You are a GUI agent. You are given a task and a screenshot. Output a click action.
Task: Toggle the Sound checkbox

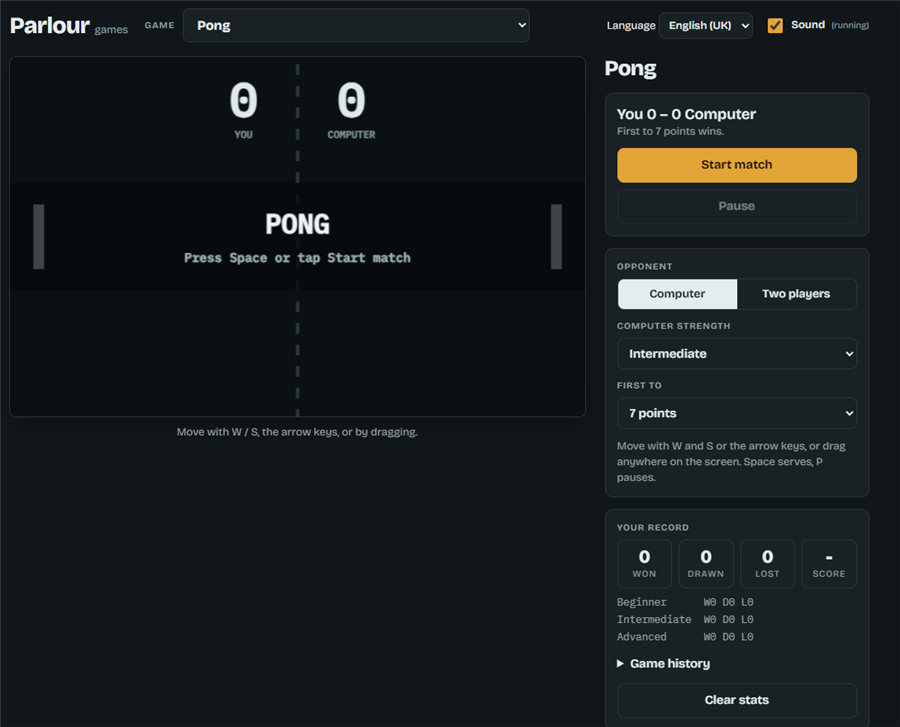coord(775,25)
